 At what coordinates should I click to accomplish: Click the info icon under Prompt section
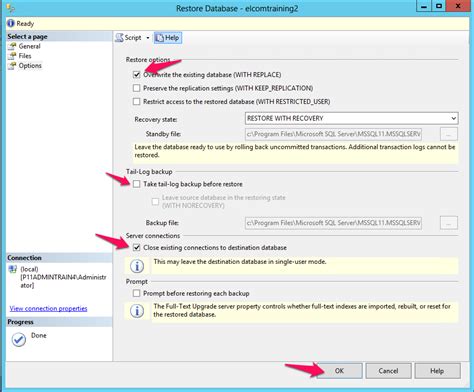[137, 311]
